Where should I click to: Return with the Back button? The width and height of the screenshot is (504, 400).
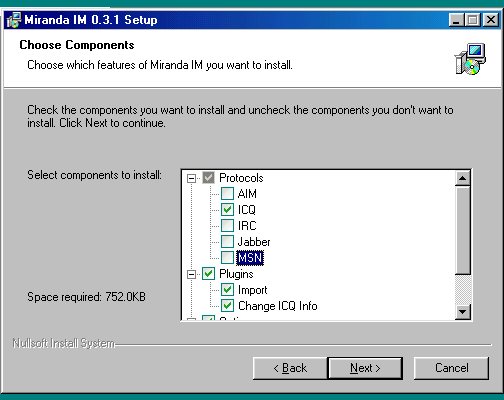tap(290, 368)
